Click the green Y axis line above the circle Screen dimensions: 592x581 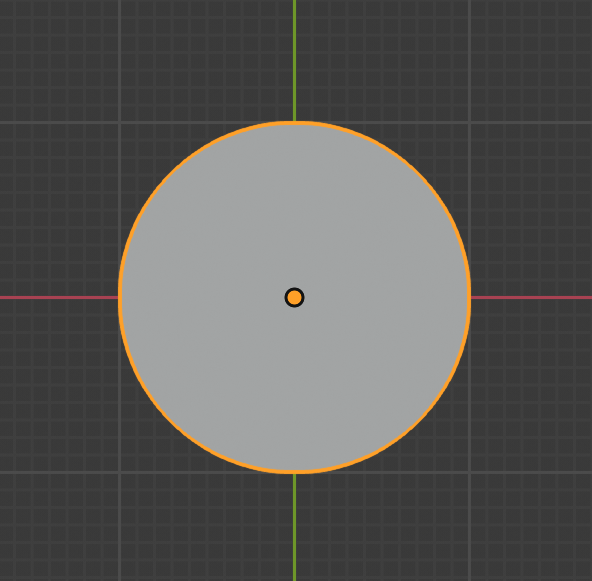tap(294, 60)
